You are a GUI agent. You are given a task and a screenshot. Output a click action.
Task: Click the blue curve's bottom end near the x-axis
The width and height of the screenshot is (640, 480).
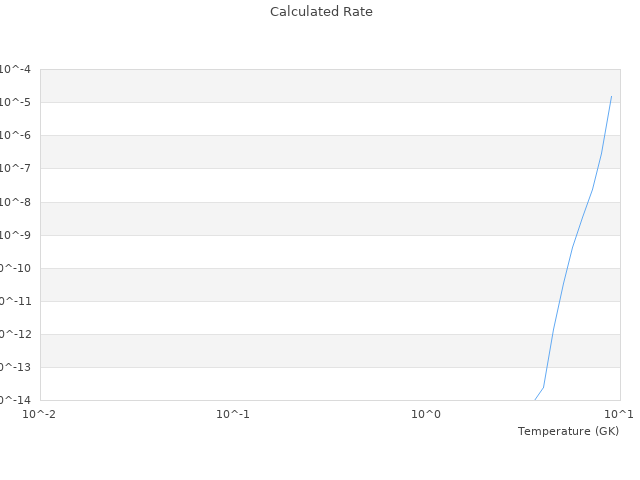536,398
